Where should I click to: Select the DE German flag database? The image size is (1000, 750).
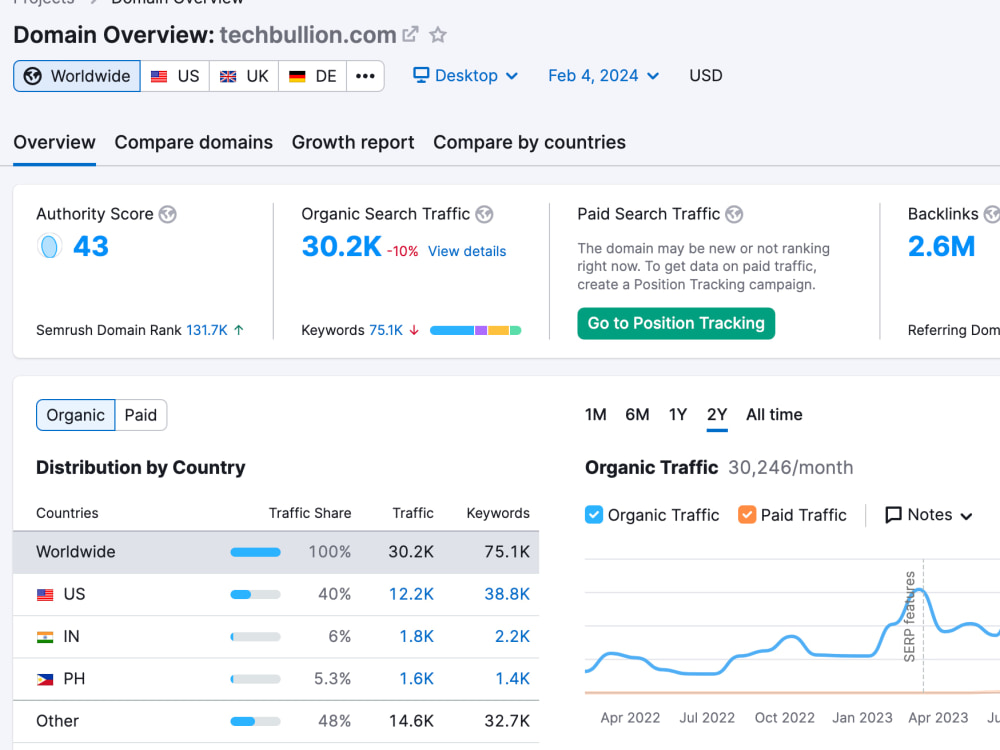click(x=312, y=76)
